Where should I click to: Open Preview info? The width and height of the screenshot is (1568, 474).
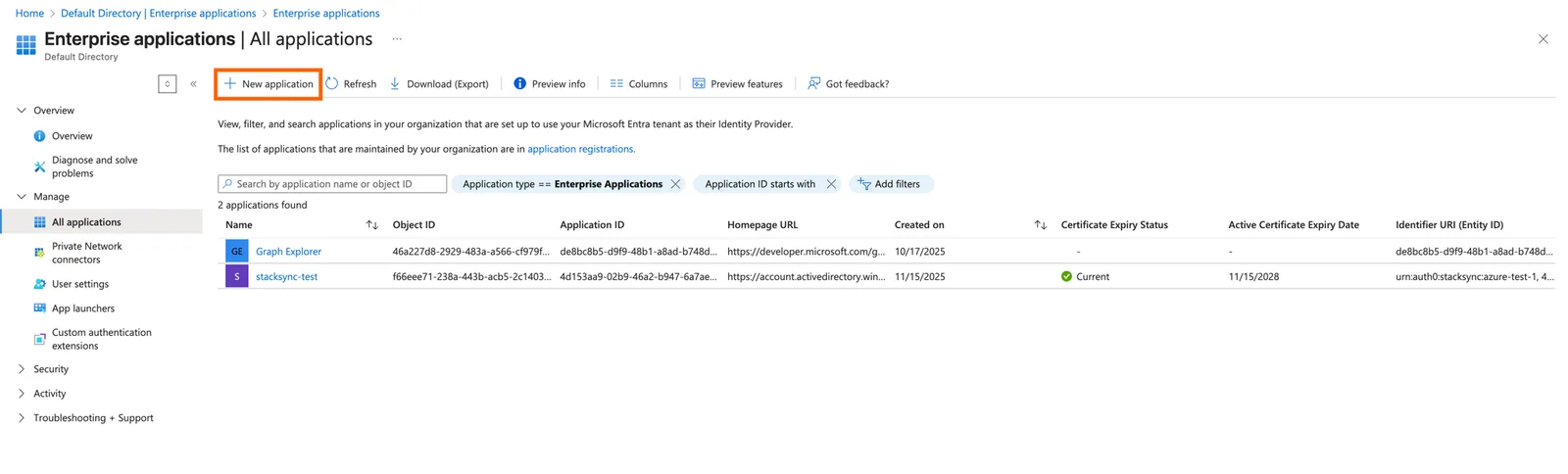click(550, 84)
